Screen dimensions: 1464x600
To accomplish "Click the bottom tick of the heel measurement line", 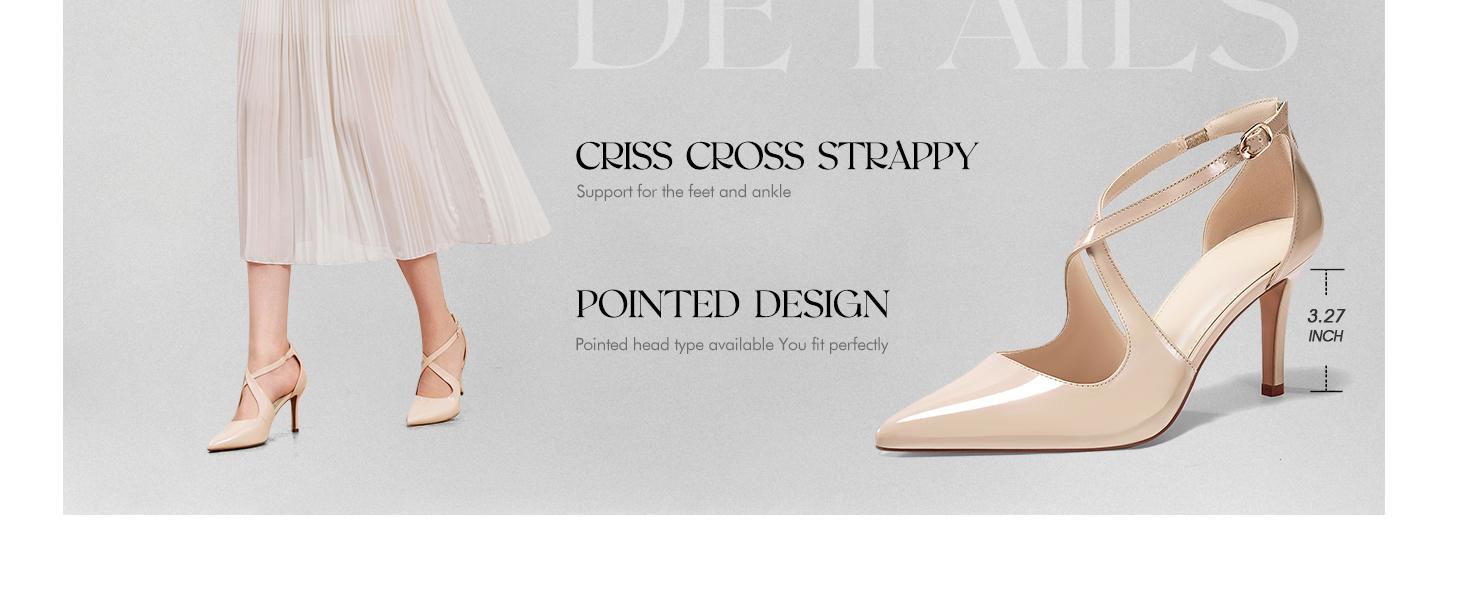I will 1327,391.
